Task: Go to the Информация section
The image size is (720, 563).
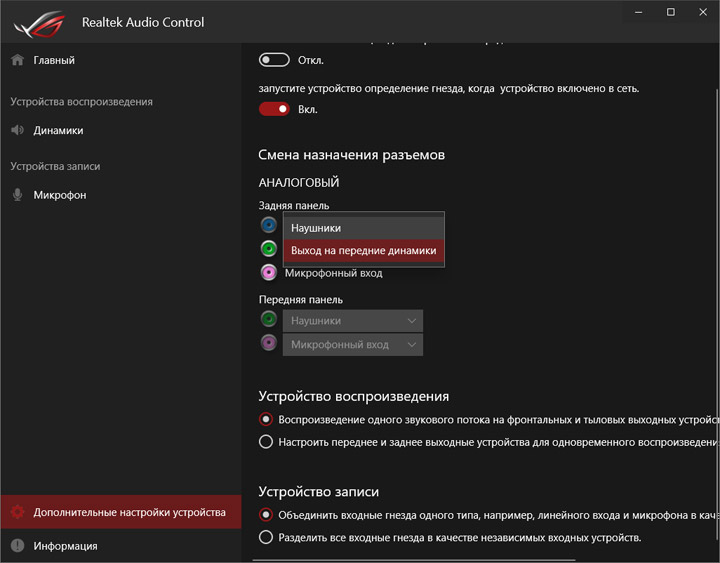Action: 65,546
